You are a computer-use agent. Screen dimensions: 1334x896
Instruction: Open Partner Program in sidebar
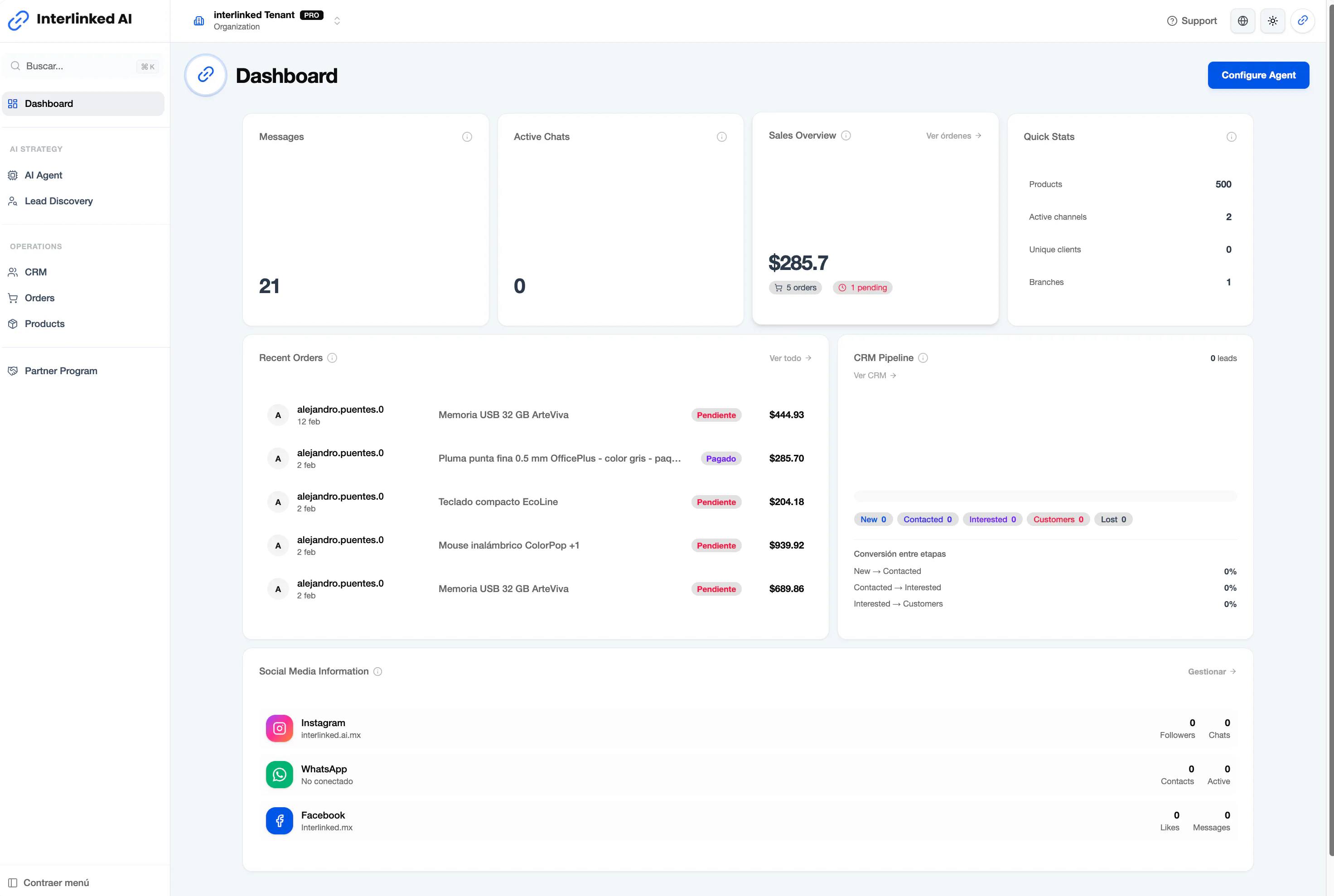[x=83, y=371]
